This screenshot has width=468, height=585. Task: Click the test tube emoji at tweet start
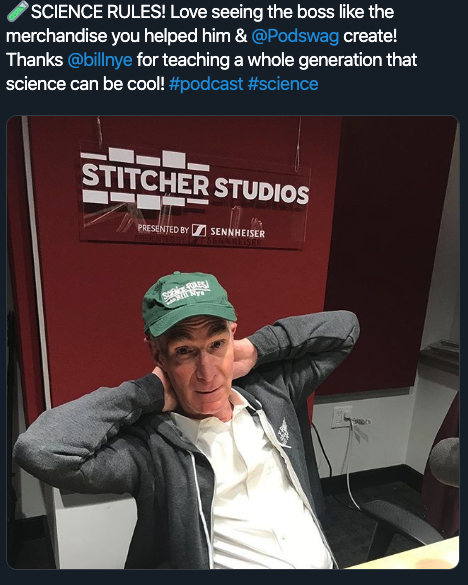click(17, 11)
